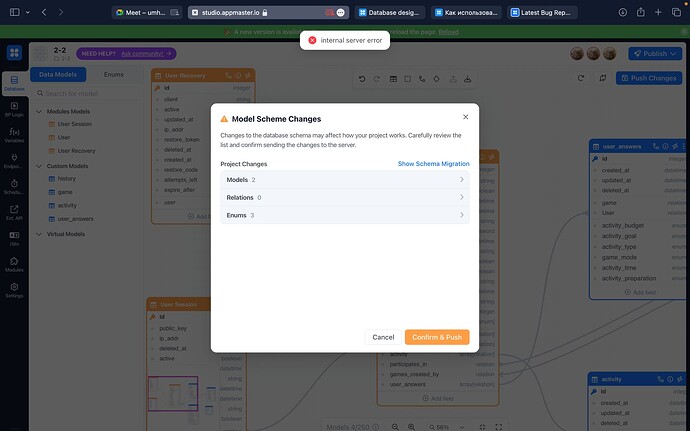The image size is (690, 431).
Task: Open the zoom percentage dropdown
Action: click(x=447, y=427)
